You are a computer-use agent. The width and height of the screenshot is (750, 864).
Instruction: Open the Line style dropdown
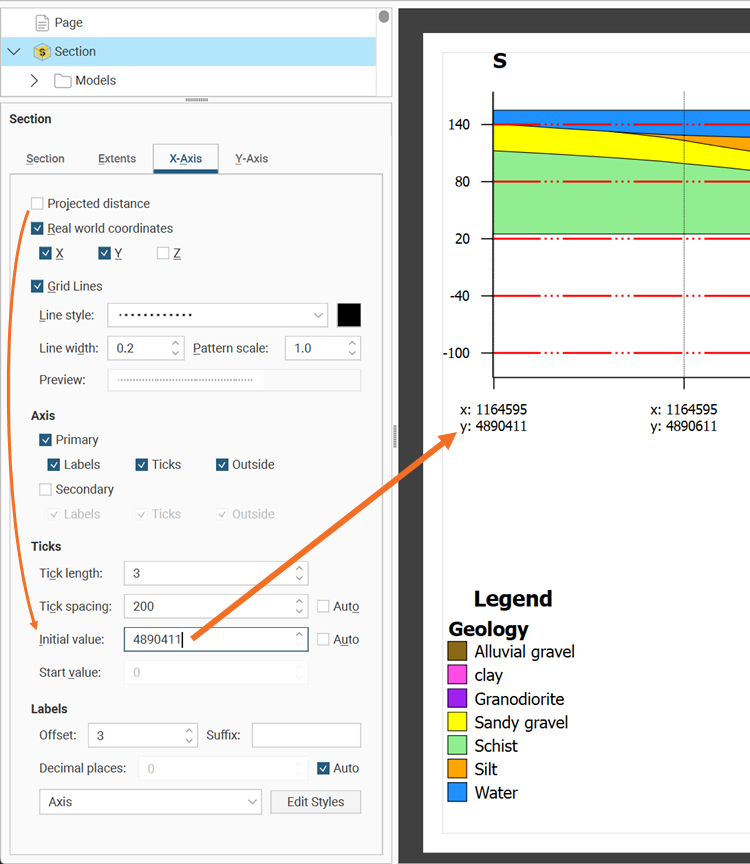[217, 315]
